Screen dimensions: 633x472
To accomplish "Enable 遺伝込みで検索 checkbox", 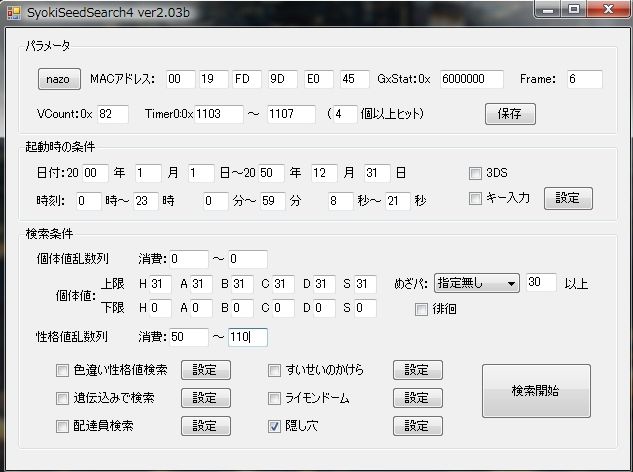I will [x=62, y=399].
